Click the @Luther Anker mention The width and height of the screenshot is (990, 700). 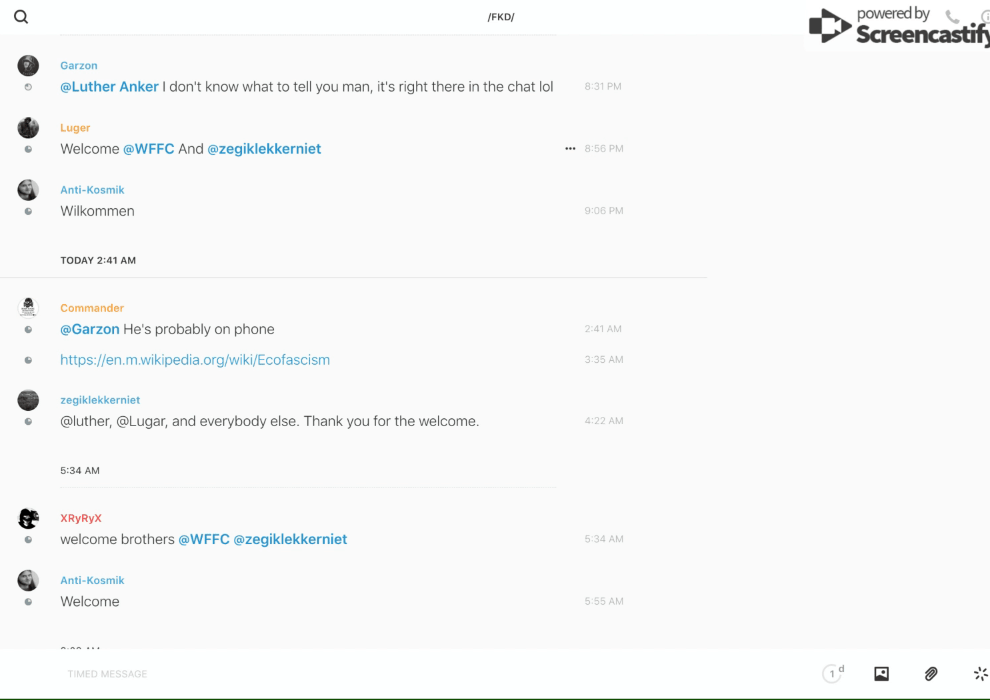coord(109,87)
